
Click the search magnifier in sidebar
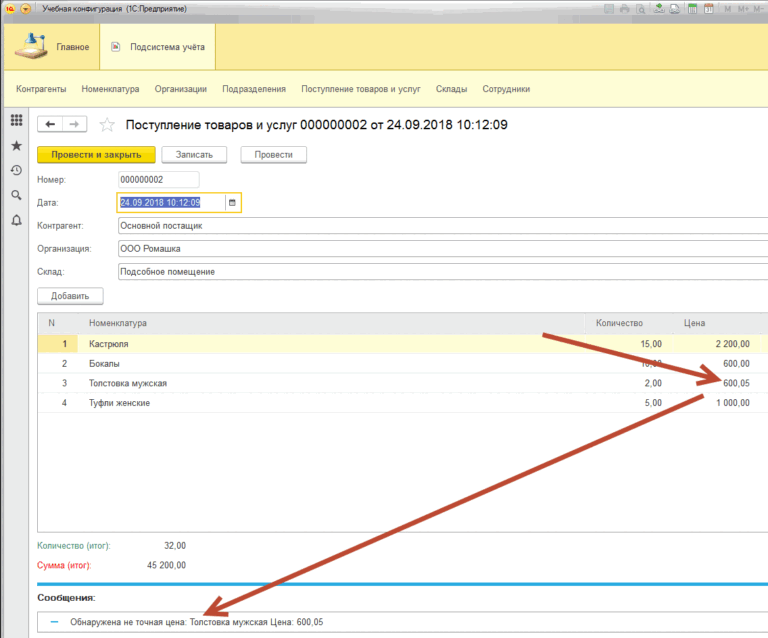tap(16, 195)
